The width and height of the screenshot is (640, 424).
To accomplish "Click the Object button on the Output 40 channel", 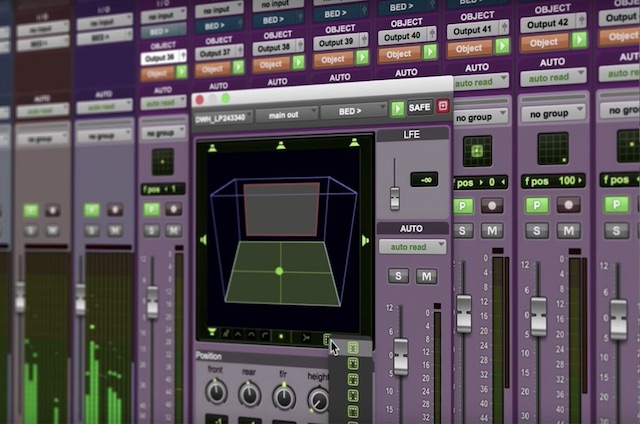I will [x=399, y=54].
